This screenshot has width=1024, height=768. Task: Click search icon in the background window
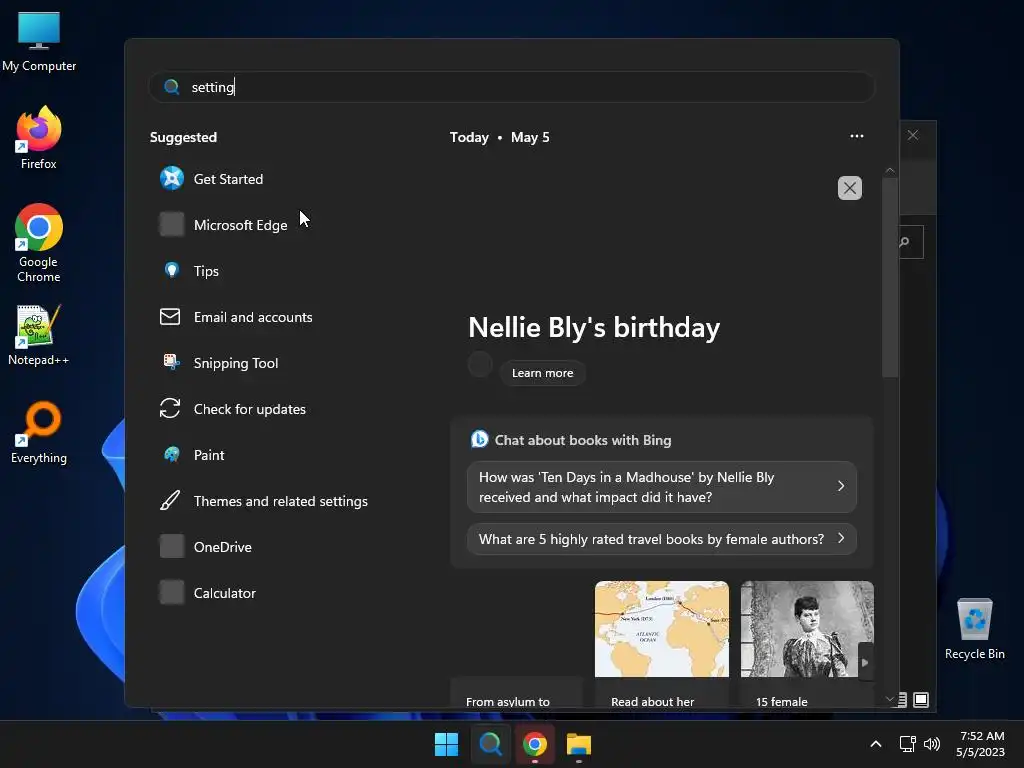(x=905, y=242)
